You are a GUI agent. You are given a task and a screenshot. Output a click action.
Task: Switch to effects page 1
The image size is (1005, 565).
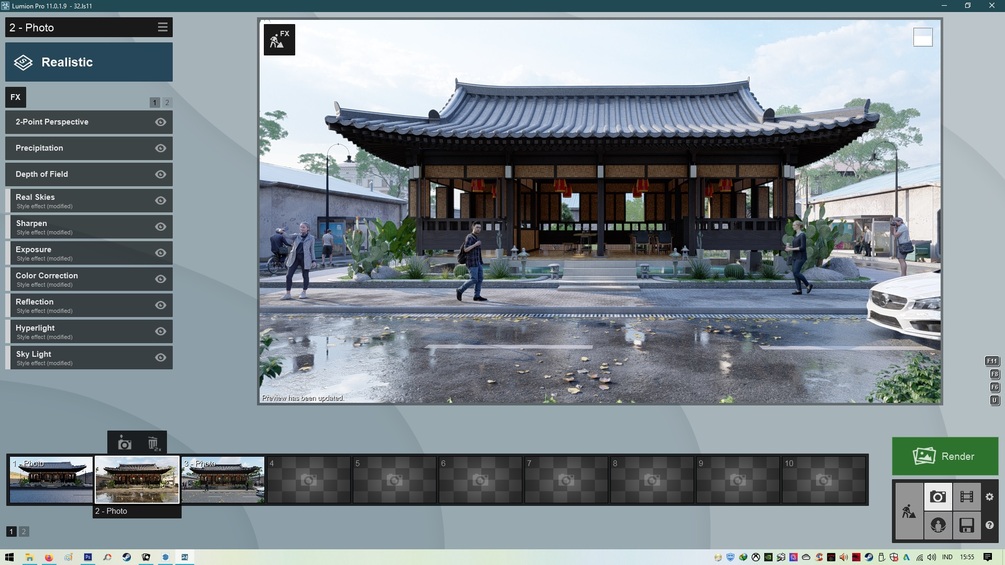coord(154,102)
